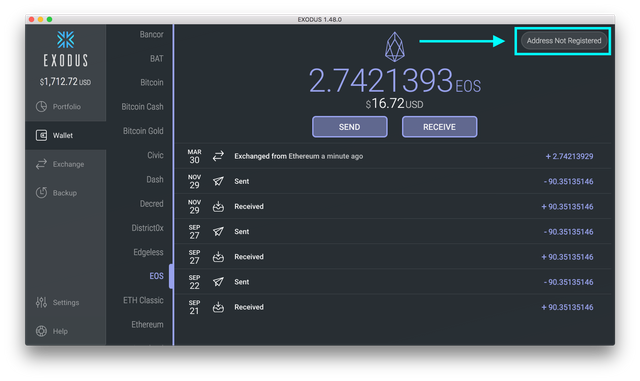Select Civic in asset list
The width and height of the screenshot is (640, 381).
point(156,155)
